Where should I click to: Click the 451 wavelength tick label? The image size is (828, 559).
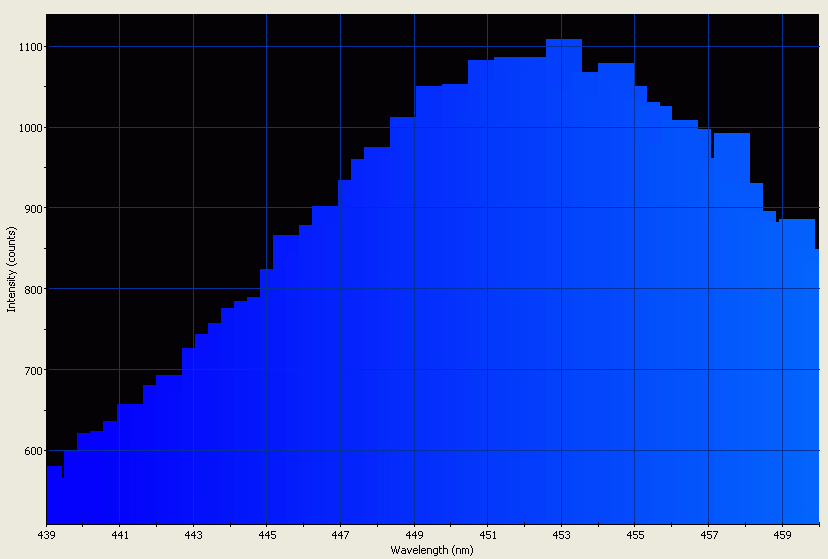pos(488,535)
